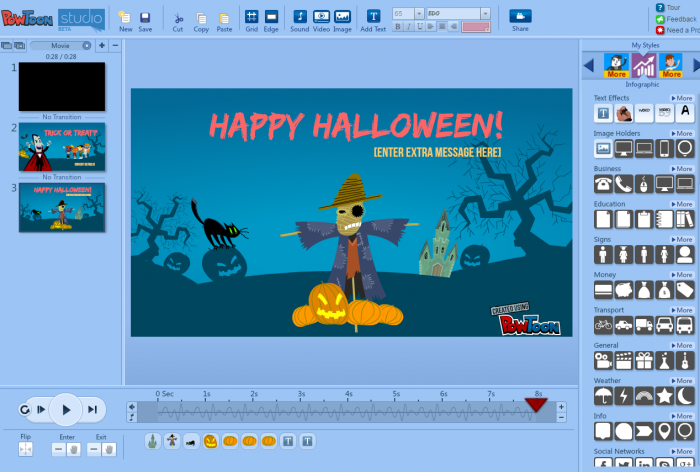Expand More for Signs
This screenshot has width=700, height=472.
click(682, 239)
